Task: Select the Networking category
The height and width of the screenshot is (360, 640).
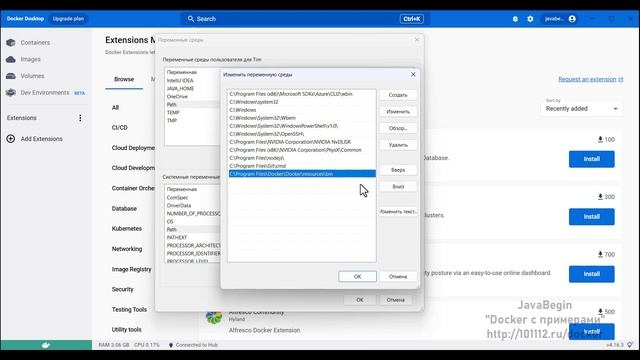Action: [127, 249]
